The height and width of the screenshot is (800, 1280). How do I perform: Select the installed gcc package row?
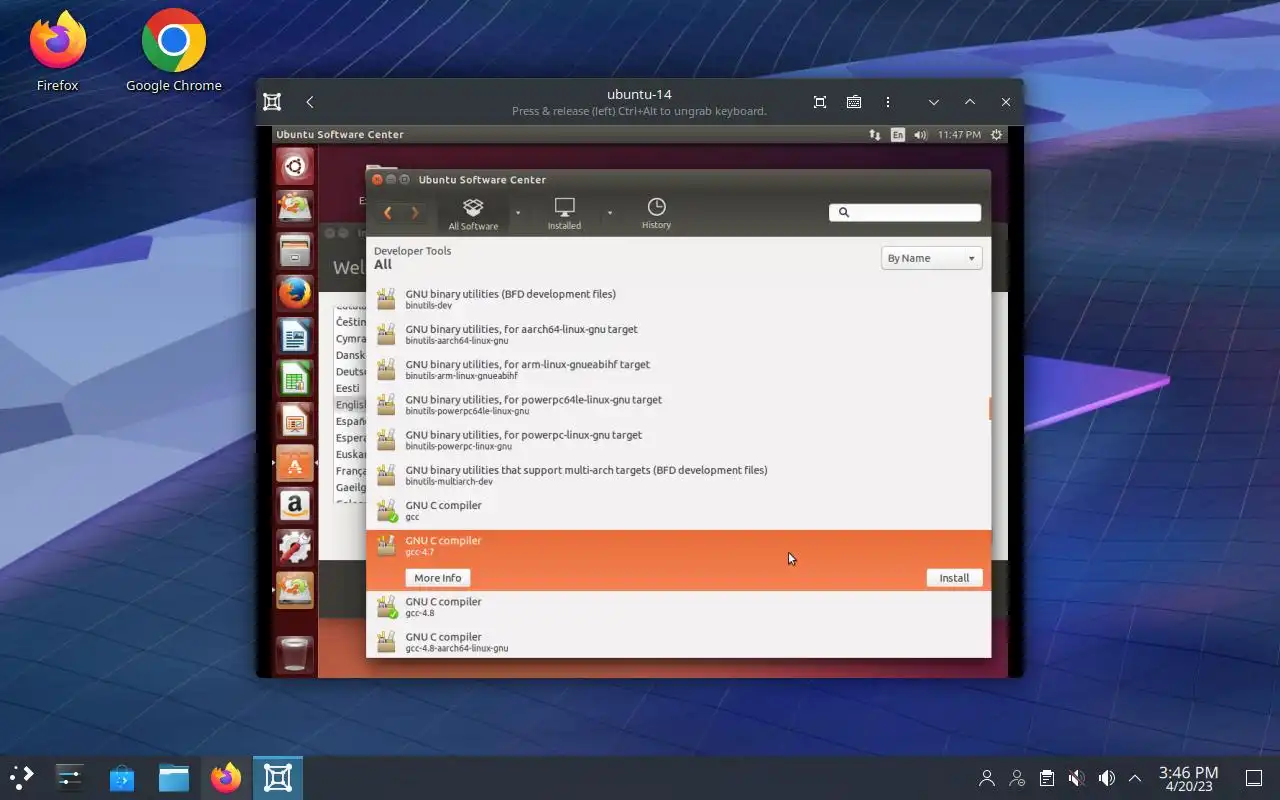[x=678, y=510]
